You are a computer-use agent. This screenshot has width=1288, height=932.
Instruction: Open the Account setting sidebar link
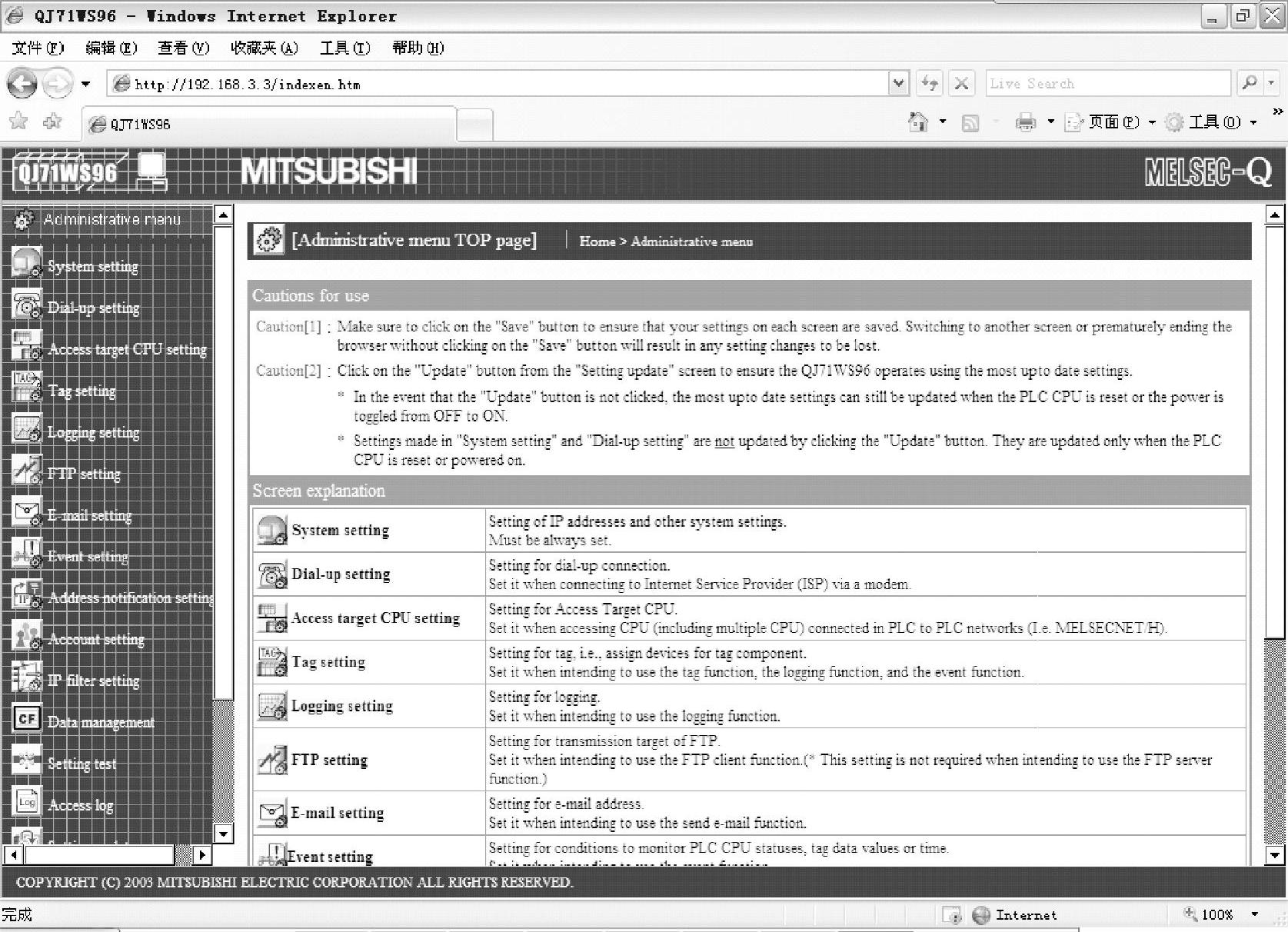click(x=96, y=639)
